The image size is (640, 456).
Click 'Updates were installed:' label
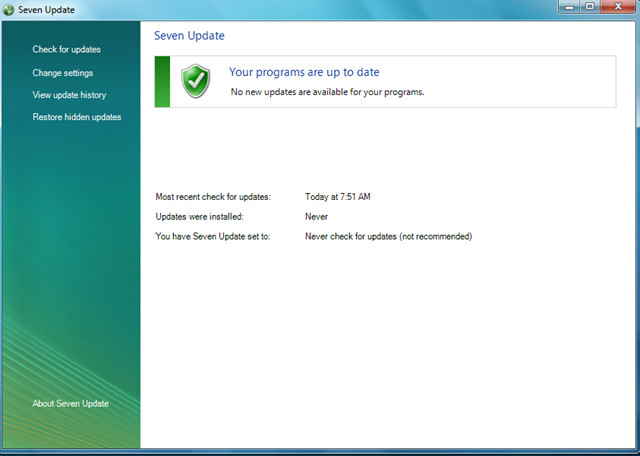[x=199, y=217]
